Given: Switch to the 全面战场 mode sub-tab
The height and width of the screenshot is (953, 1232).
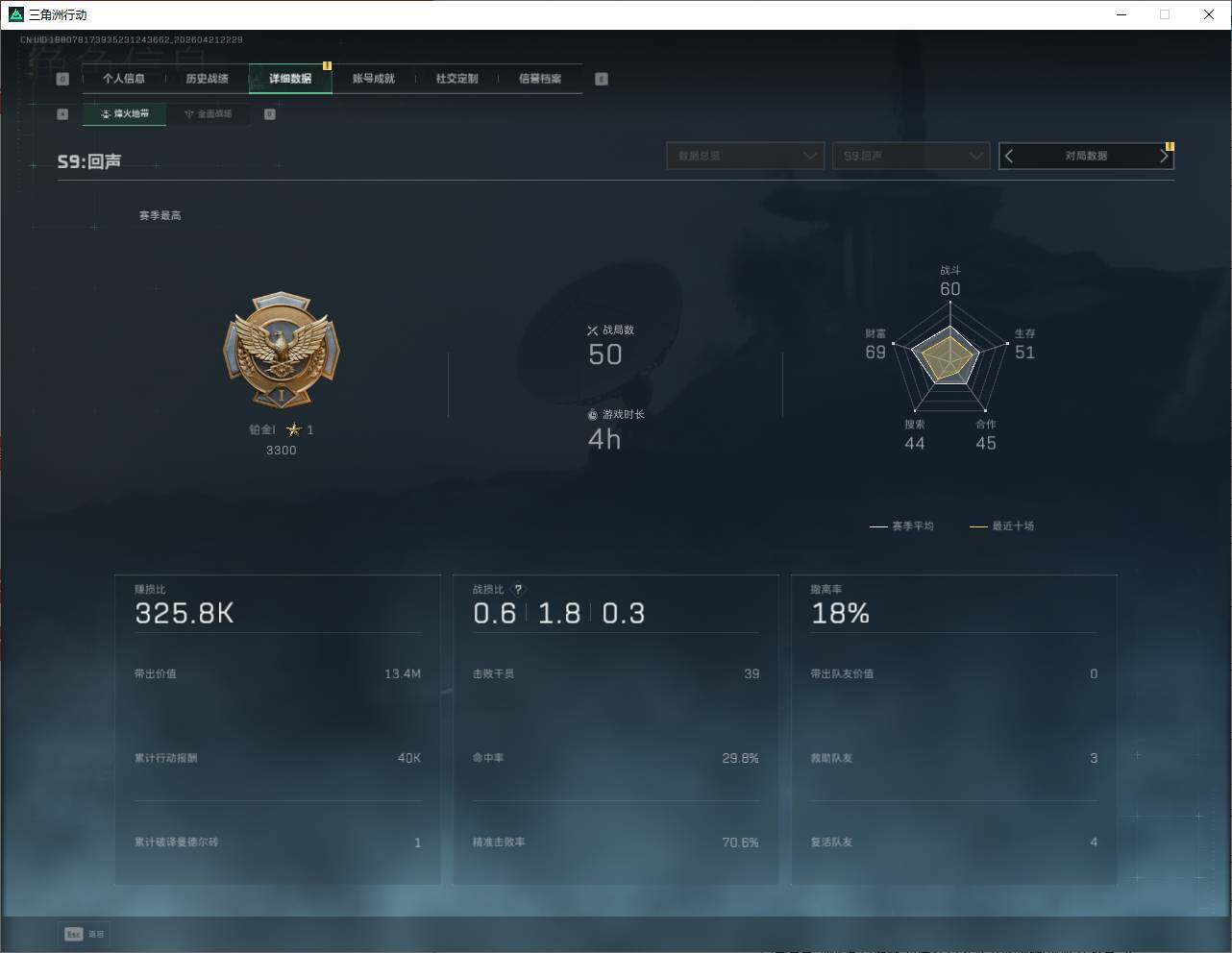Looking at the screenshot, I should point(208,113).
